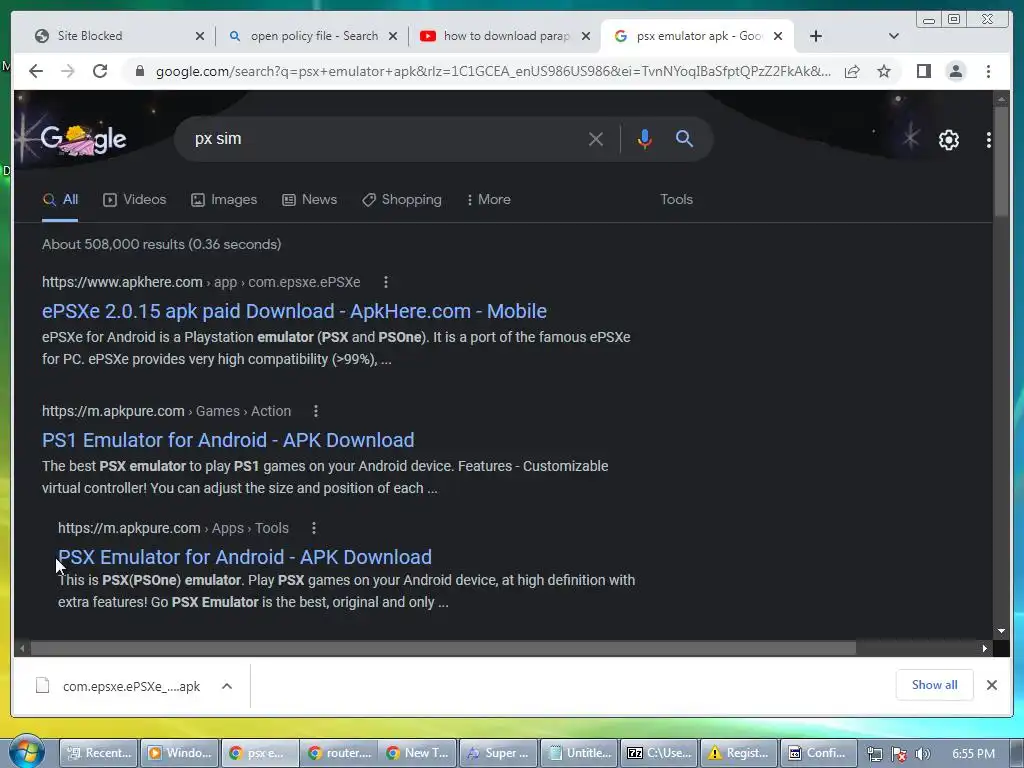Switch to Images results
1024x768 pixels.
click(224, 200)
